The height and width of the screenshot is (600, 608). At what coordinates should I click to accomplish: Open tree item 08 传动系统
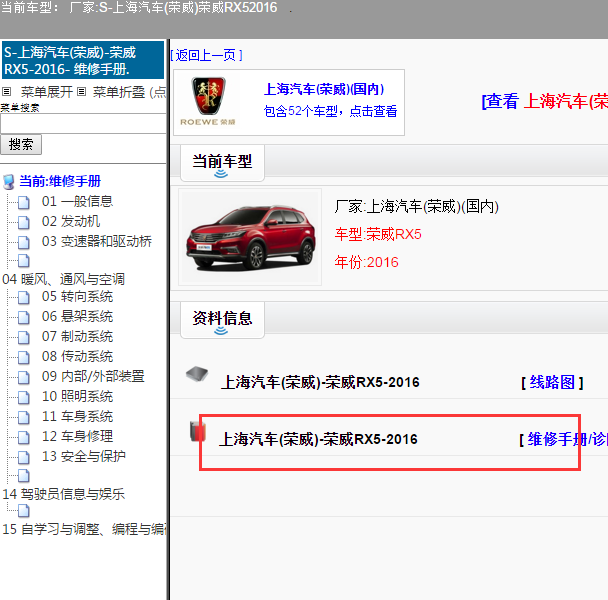(x=78, y=356)
